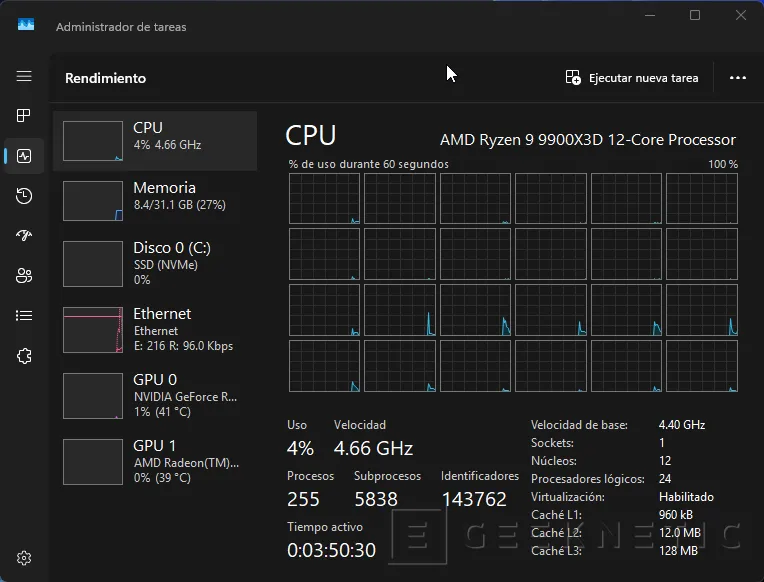Minimize the Task Manager window
This screenshot has height=582, width=764.
[x=649, y=16]
